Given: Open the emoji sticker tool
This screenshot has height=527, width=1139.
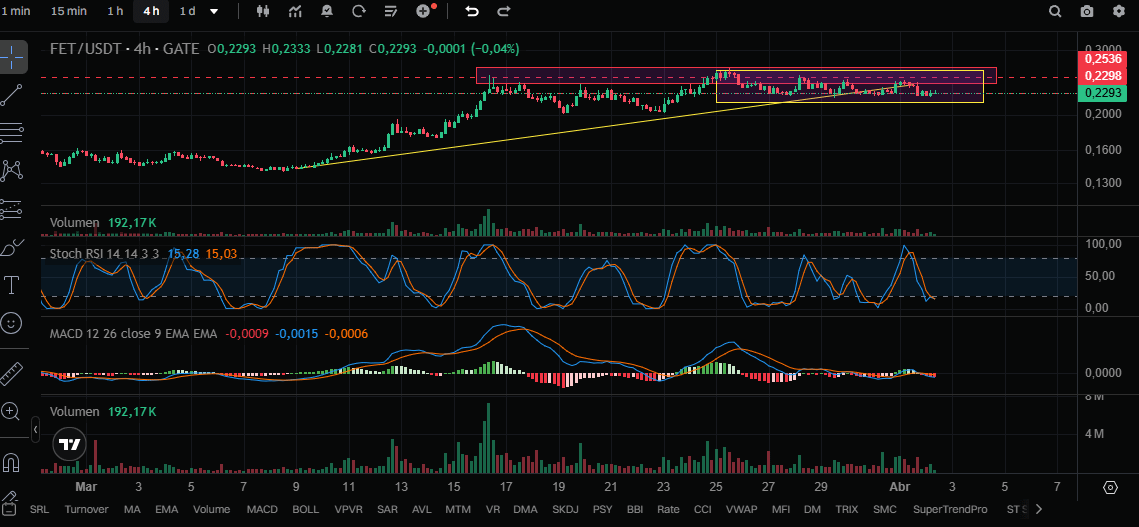Looking at the screenshot, I should [x=13, y=323].
